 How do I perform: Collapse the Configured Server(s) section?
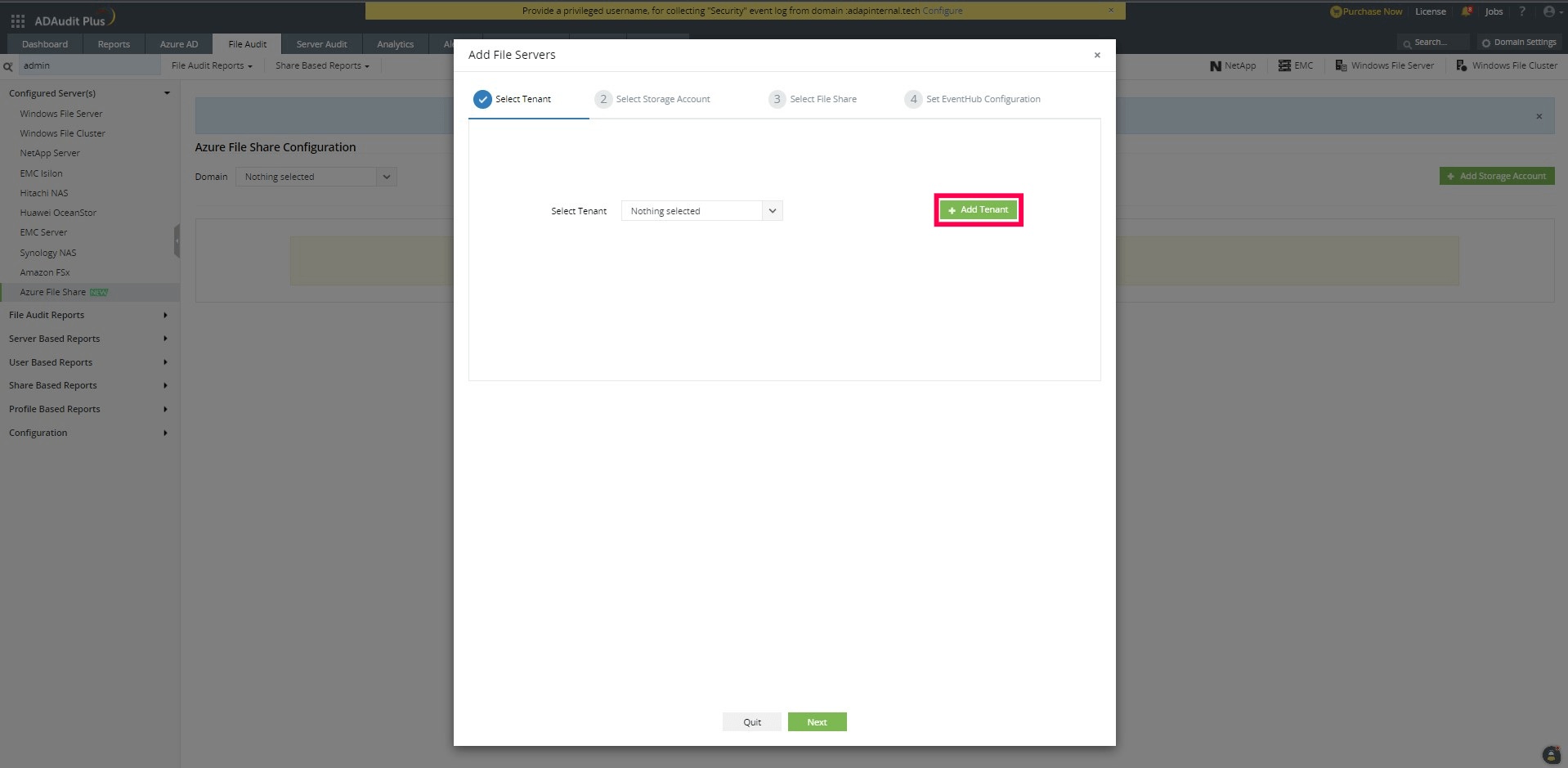(166, 92)
